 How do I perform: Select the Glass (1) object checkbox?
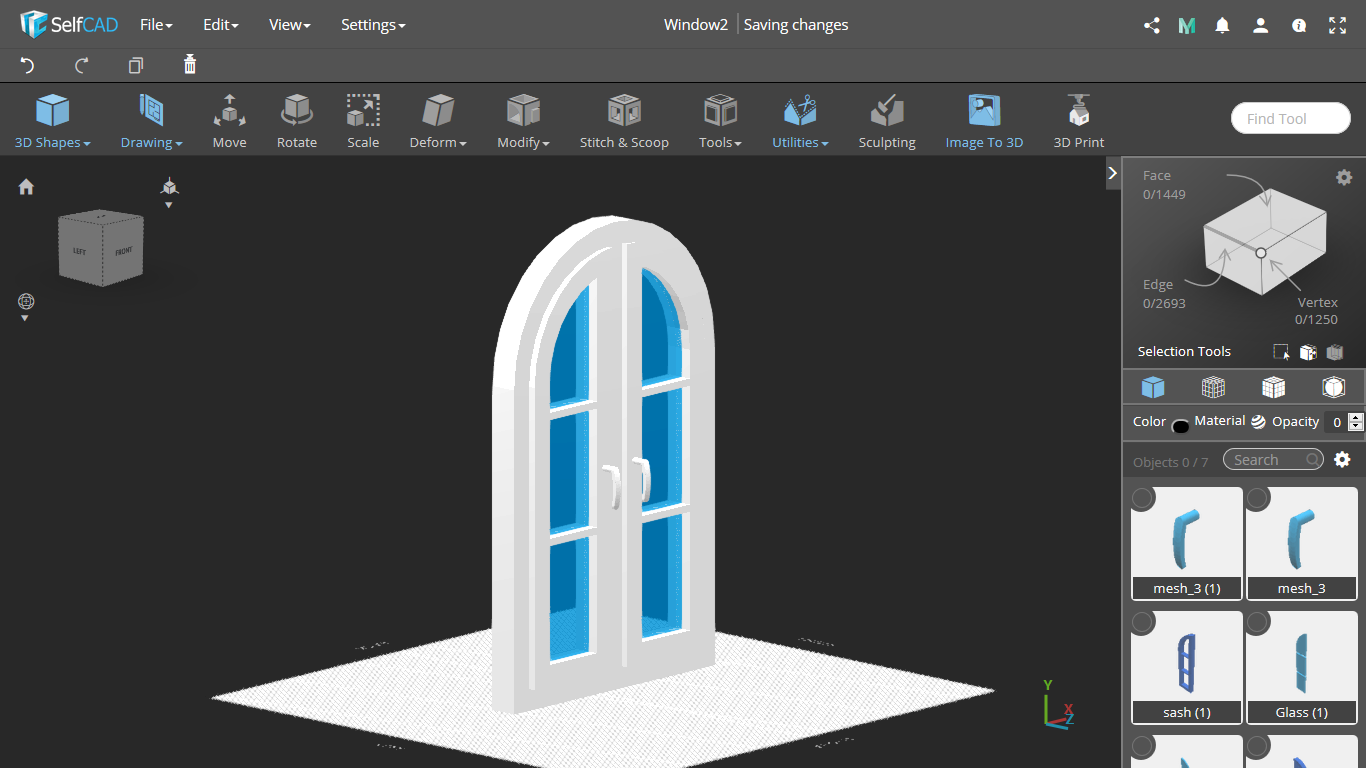tap(1258, 622)
